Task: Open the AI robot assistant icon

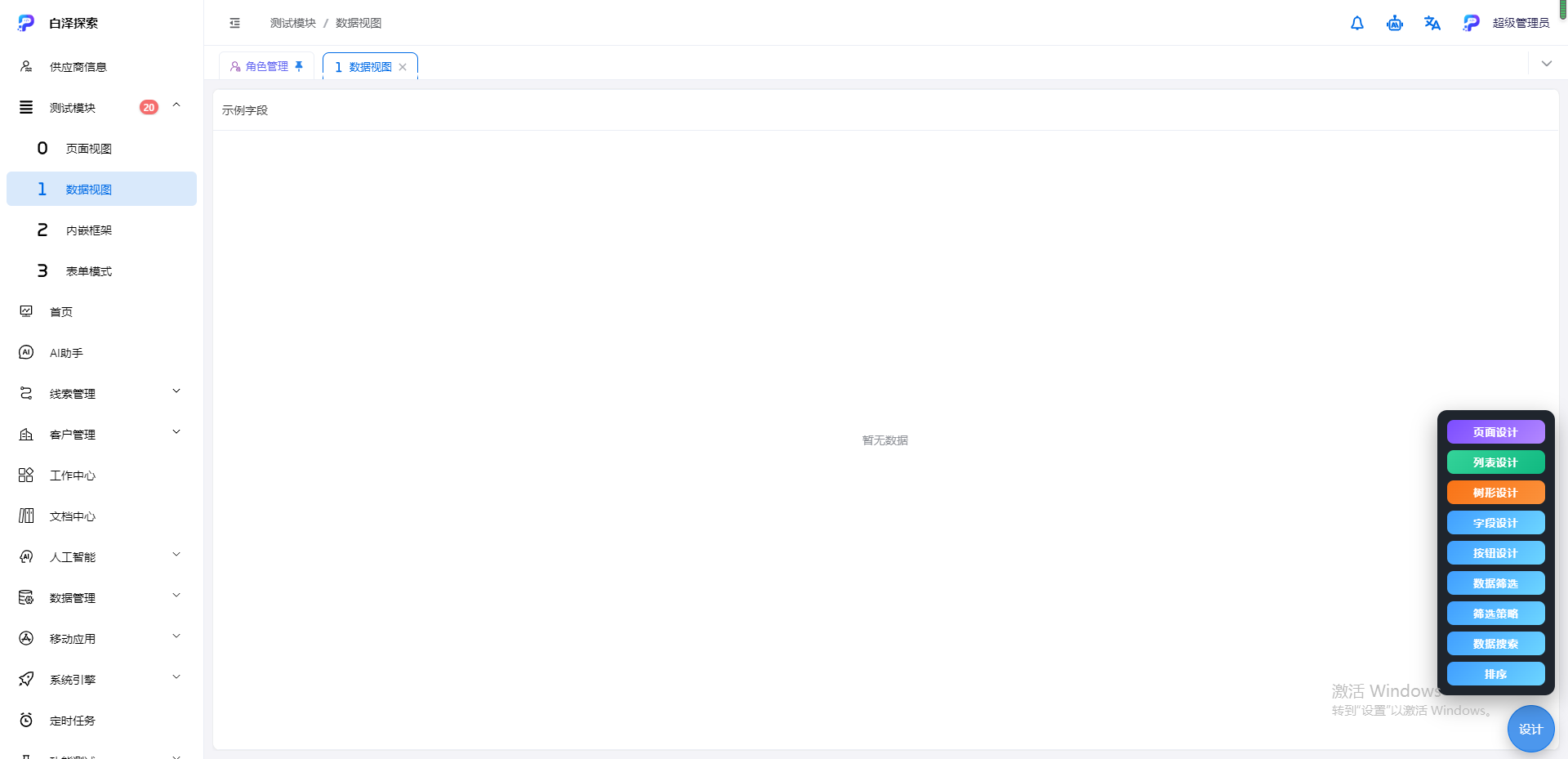Action: (x=1395, y=23)
